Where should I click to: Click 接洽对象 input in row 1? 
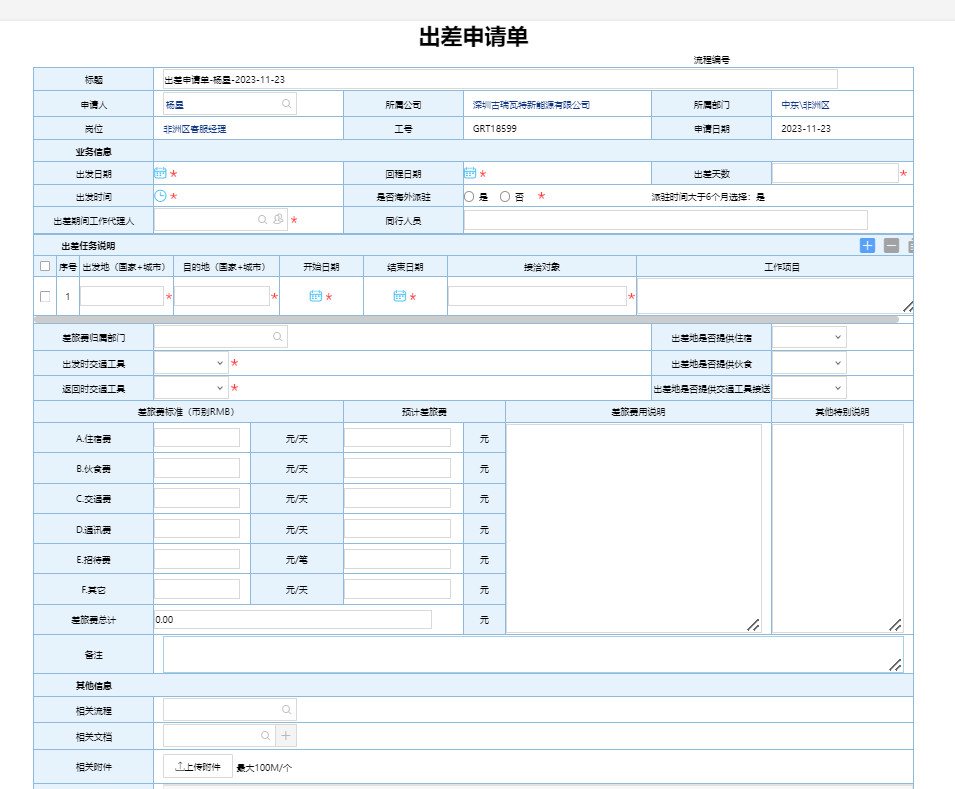click(537, 296)
